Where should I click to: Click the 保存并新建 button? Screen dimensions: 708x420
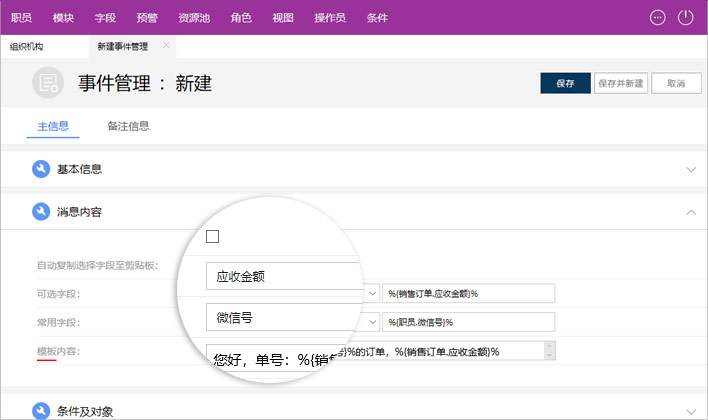coord(620,83)
